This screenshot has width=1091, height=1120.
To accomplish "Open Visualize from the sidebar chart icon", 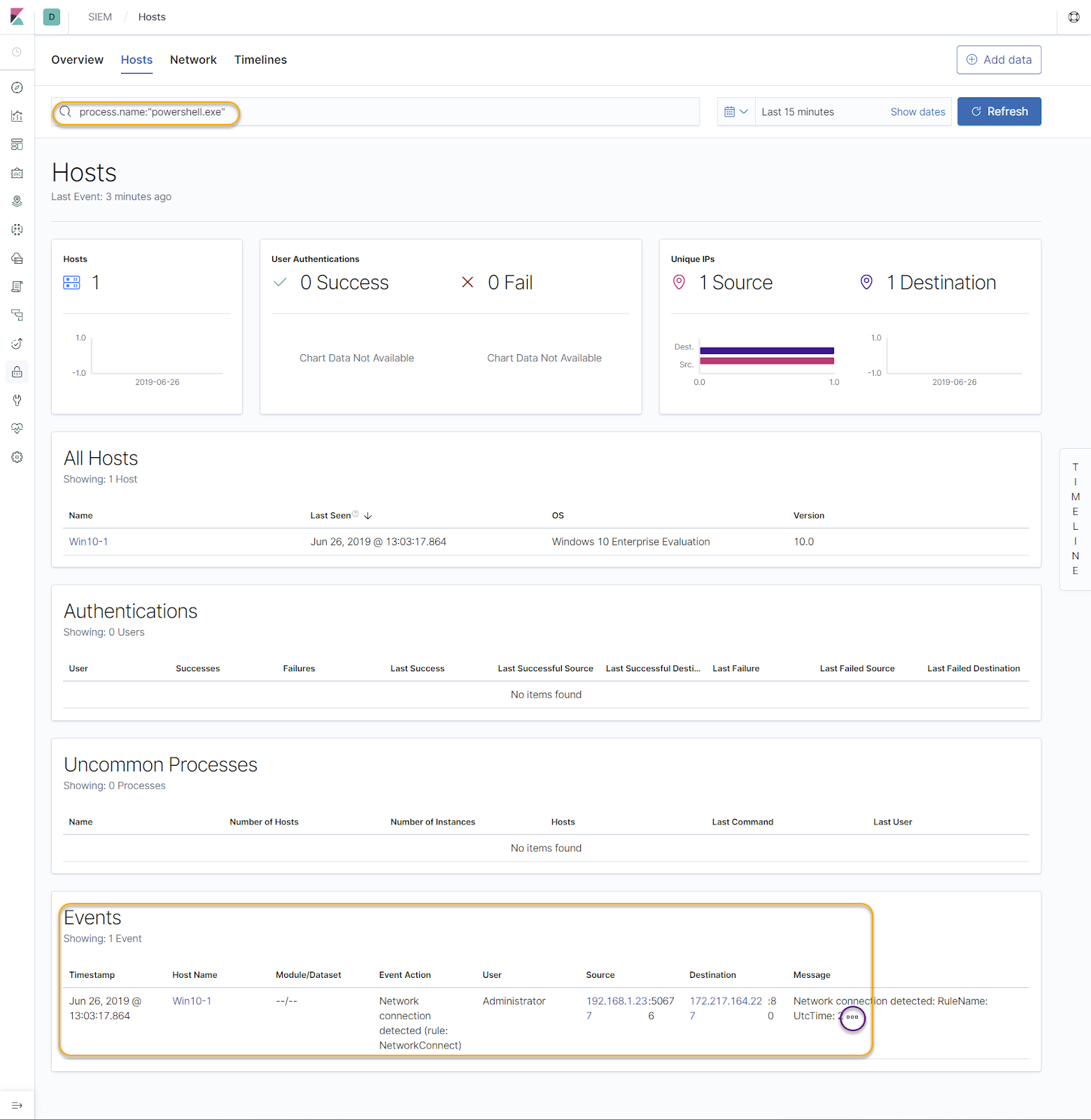I will tap(17, 116).
